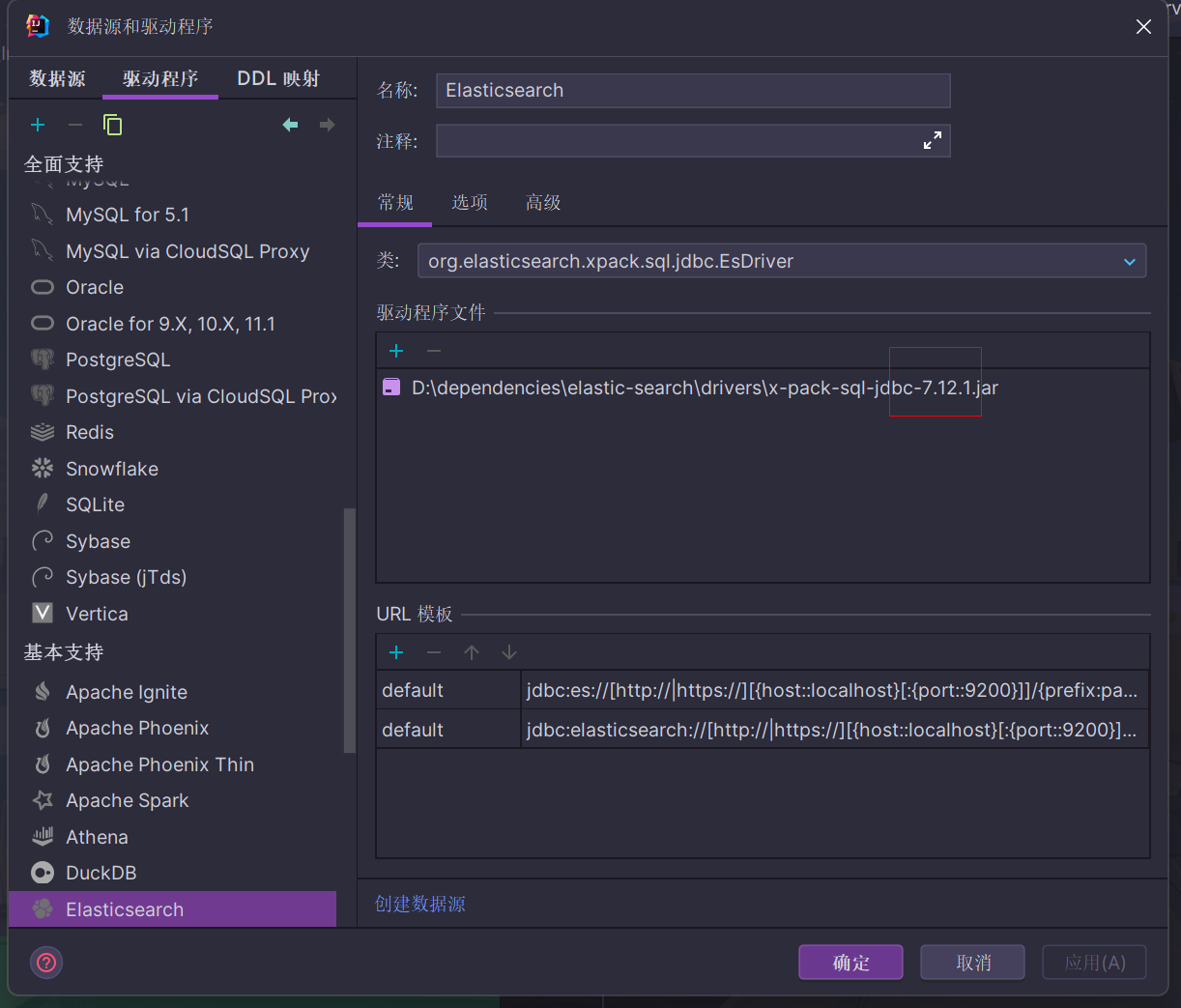This screenshot has width=1181, height=1008.
Task: Move URL template down
Action: (x=509, y=652)
